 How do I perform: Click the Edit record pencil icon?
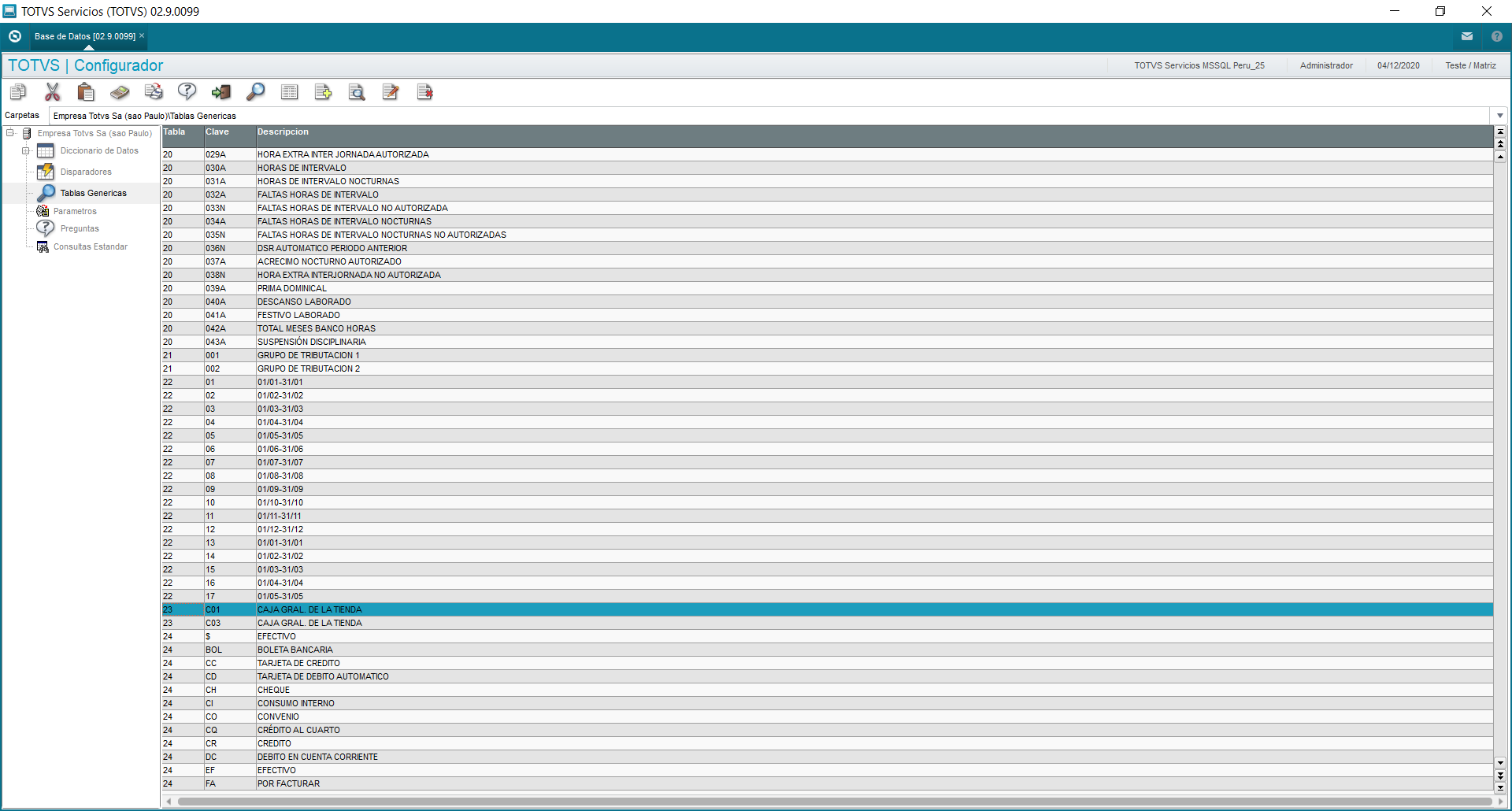(x=391, y=92)
